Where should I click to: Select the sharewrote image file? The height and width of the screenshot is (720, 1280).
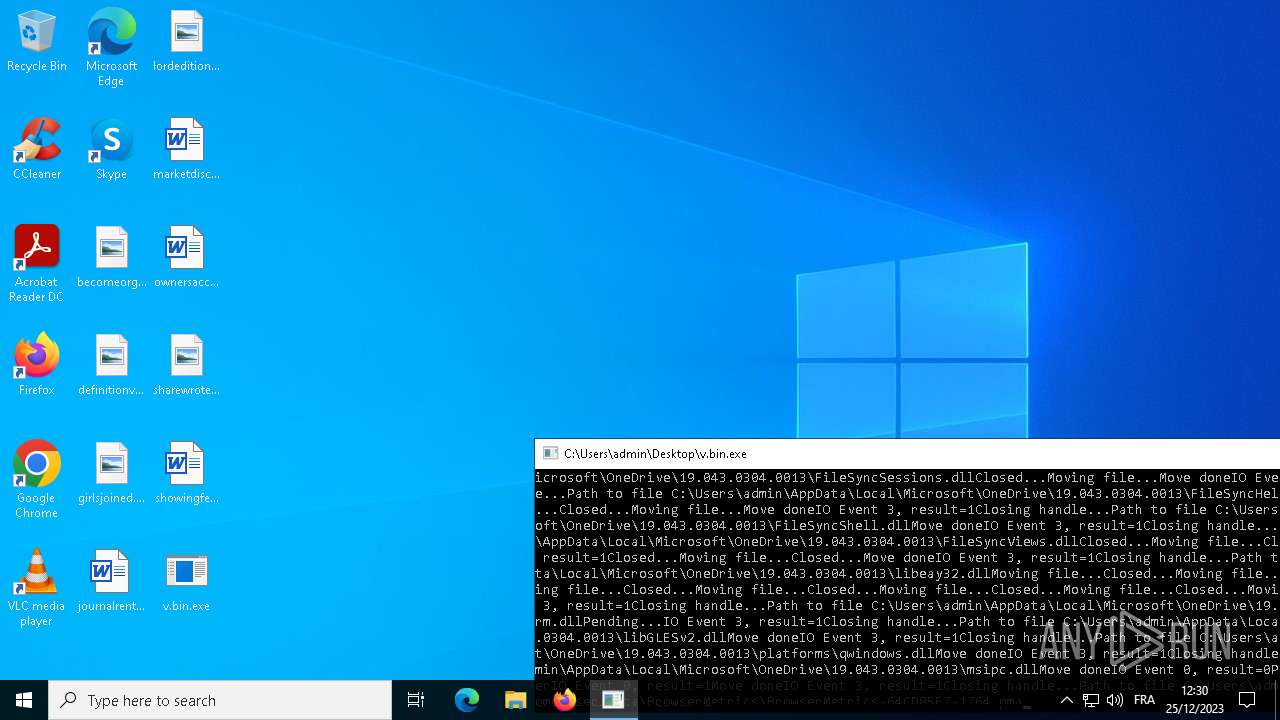(x=186, y=366)
